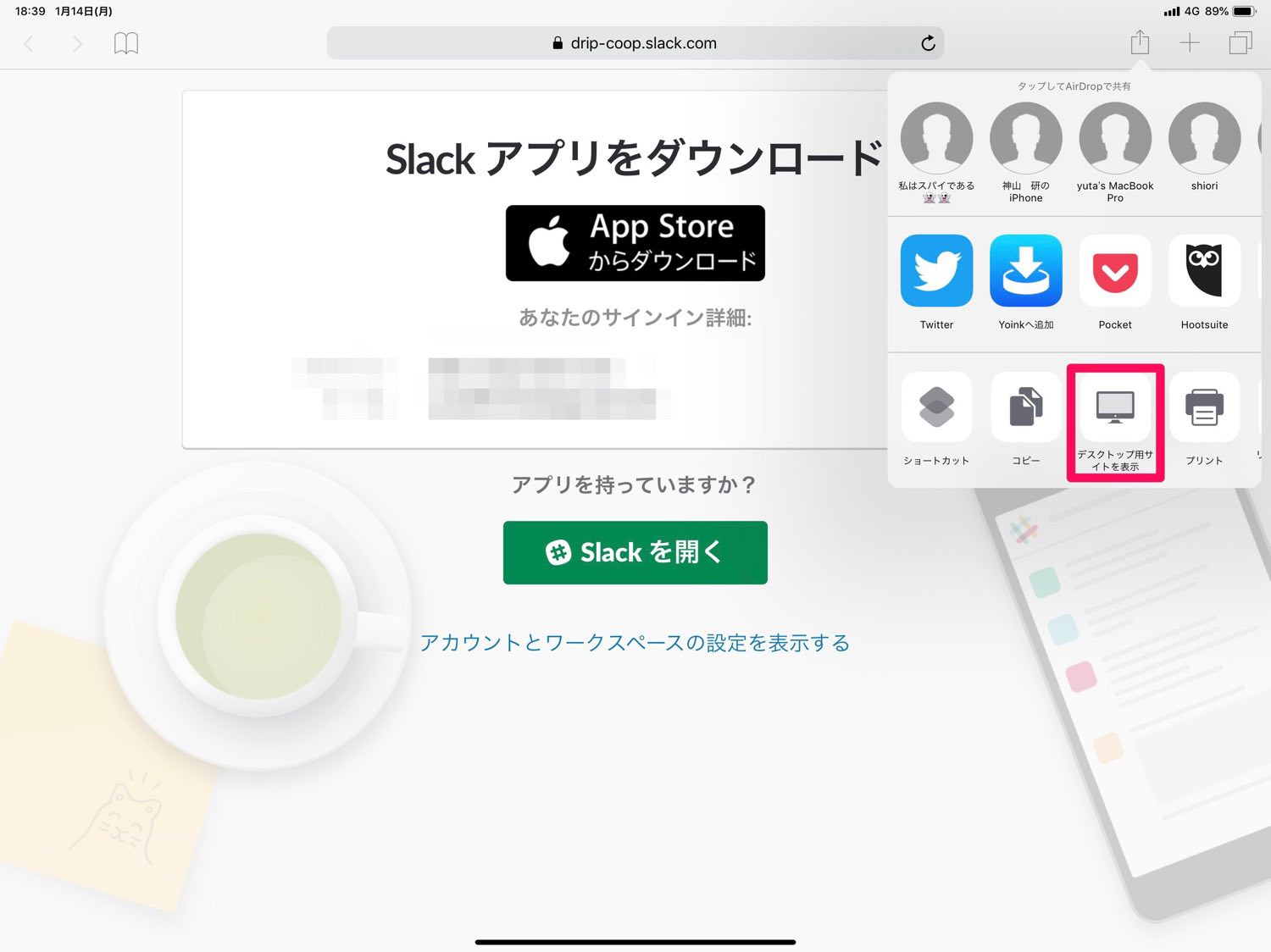Tap the プリント print action
The image size is (1271, 952).
click(x=1204, y=419)
